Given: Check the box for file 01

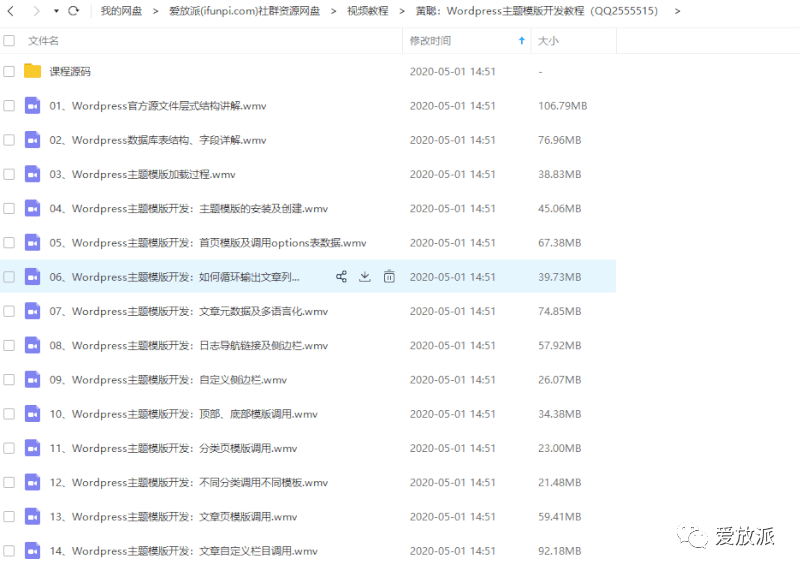Looking at the screenshot, I should coord(9,106).
